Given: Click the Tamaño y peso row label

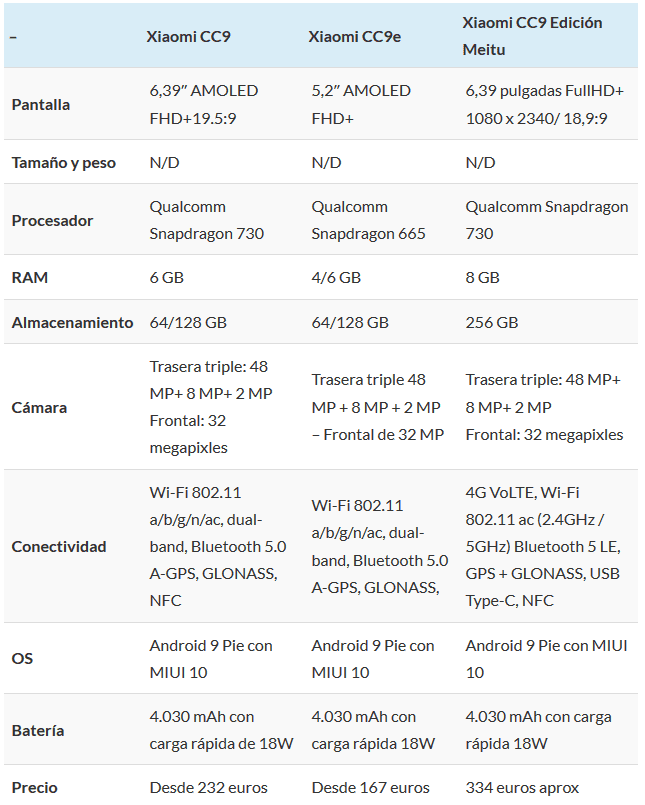Looking at the screenshot, I should click(x=64, y=163).
